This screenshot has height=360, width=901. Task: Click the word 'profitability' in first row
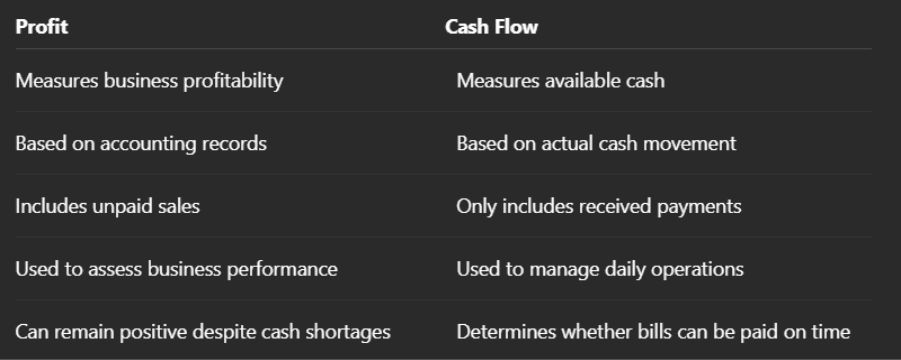click(x=233, y=81)
